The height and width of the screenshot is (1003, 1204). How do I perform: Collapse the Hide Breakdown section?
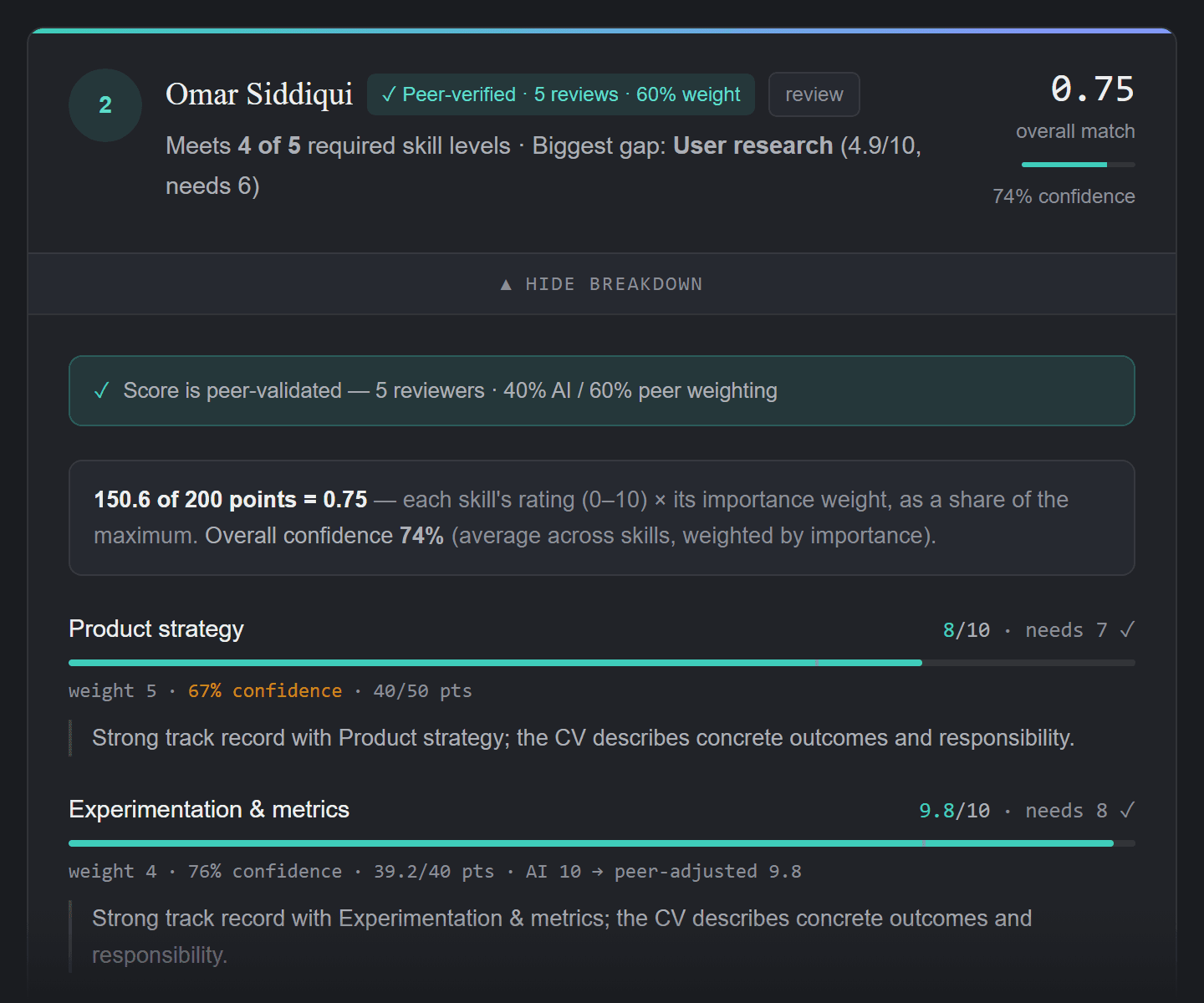click(x=602, y=284)
